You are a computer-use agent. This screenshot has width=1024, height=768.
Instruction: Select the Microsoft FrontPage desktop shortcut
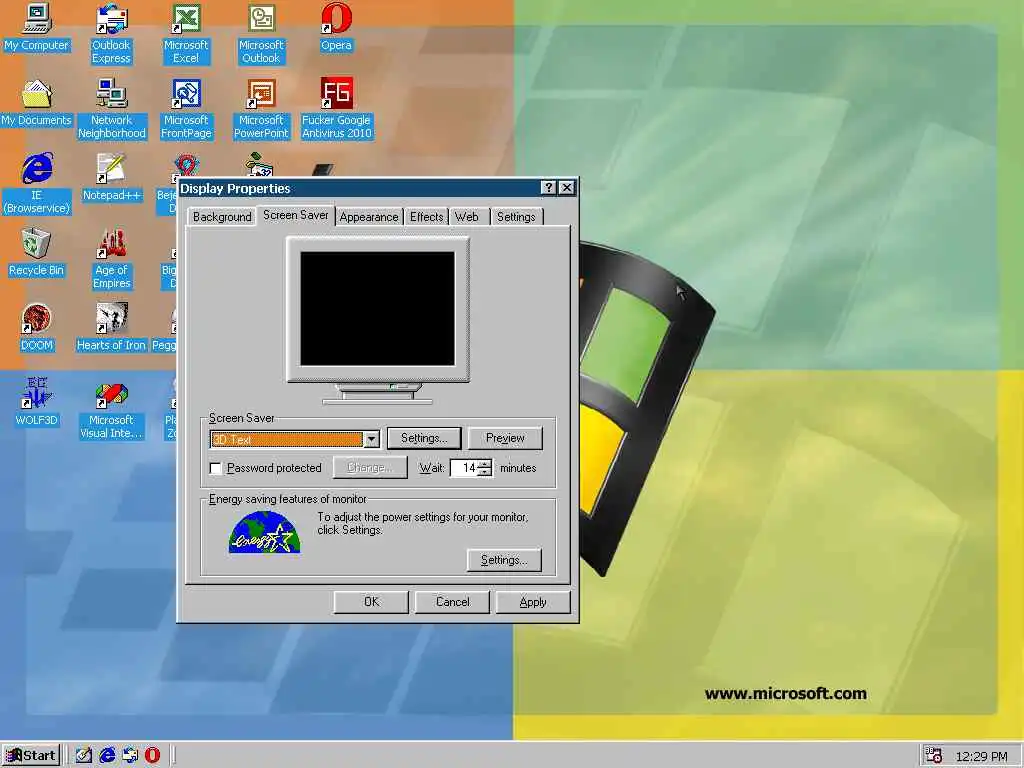pos(186,109)
